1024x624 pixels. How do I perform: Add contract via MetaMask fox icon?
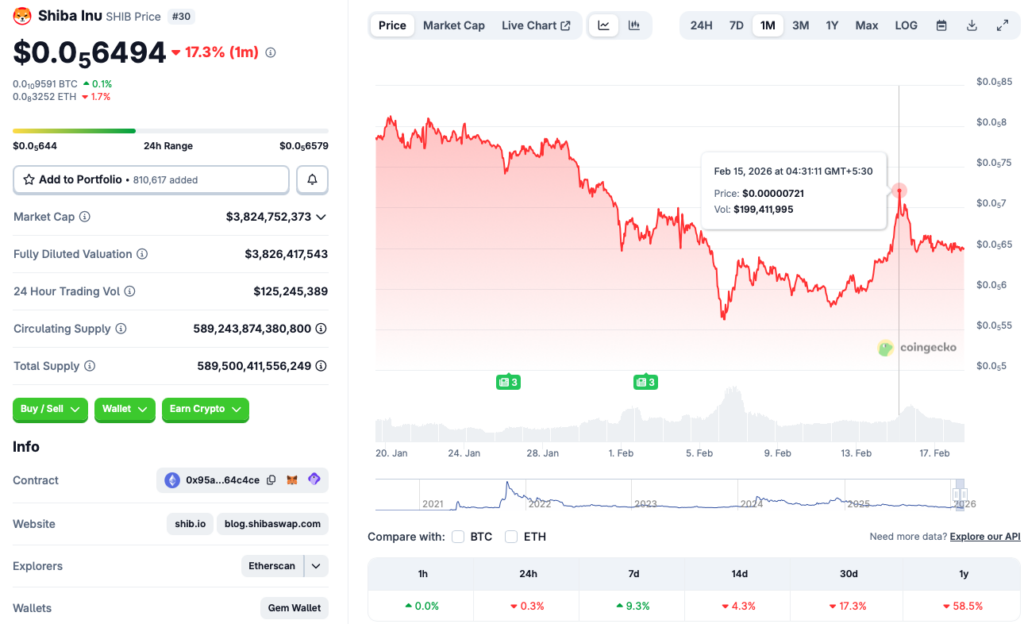point(292,480)
